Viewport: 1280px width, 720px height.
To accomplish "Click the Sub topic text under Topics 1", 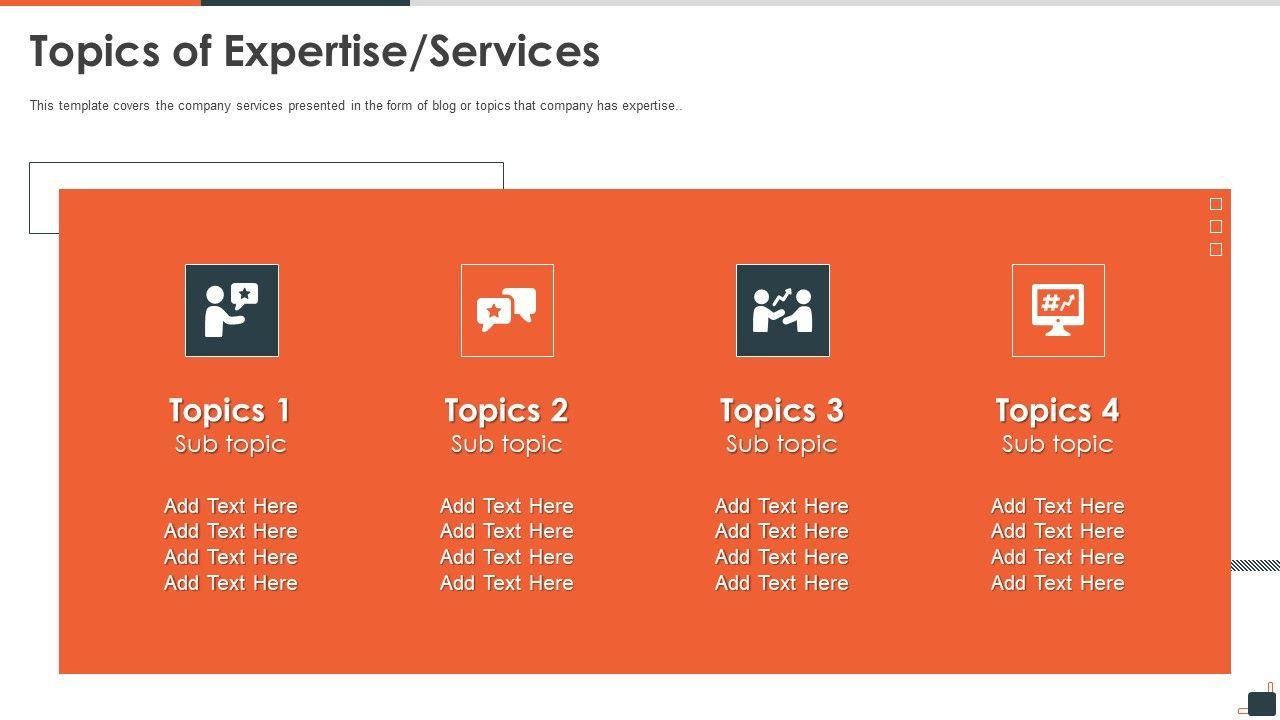I will [230, 444].
